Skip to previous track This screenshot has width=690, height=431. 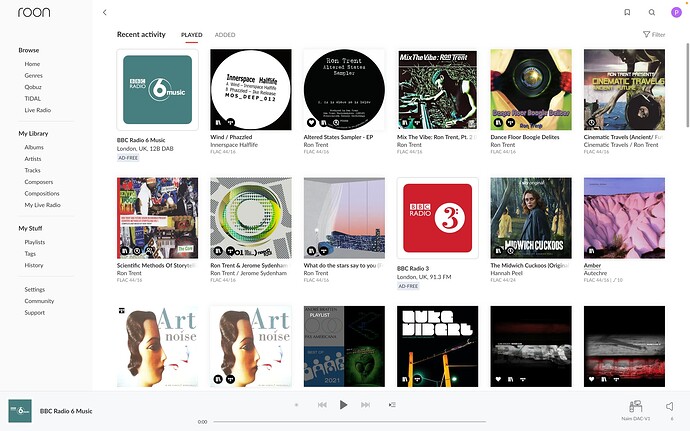(322, 405)
